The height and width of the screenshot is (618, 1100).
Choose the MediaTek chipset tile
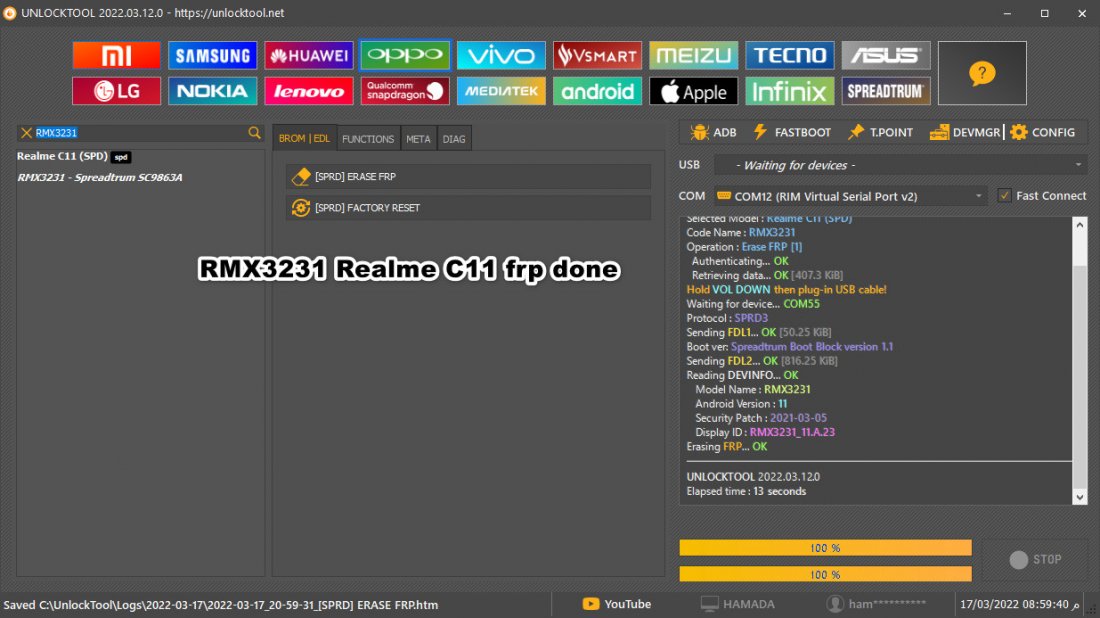tap(501, 91)
